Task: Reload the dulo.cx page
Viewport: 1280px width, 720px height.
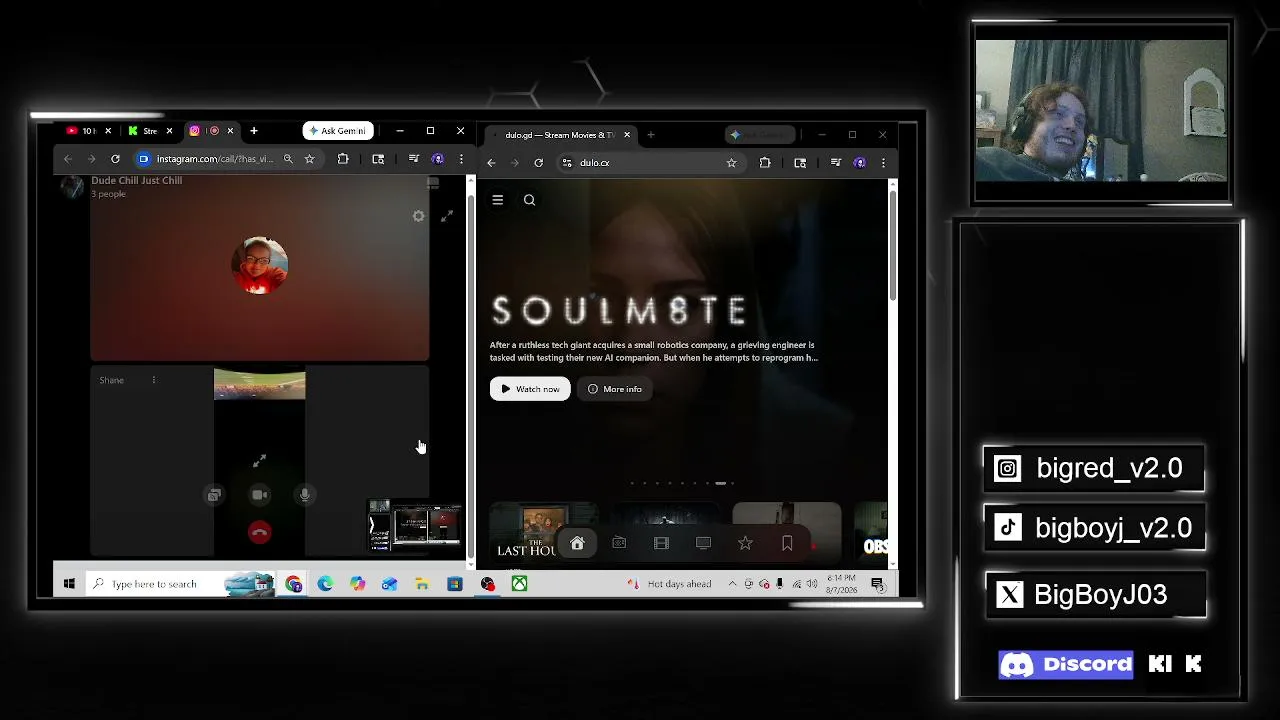Action: tap(539, 163)
